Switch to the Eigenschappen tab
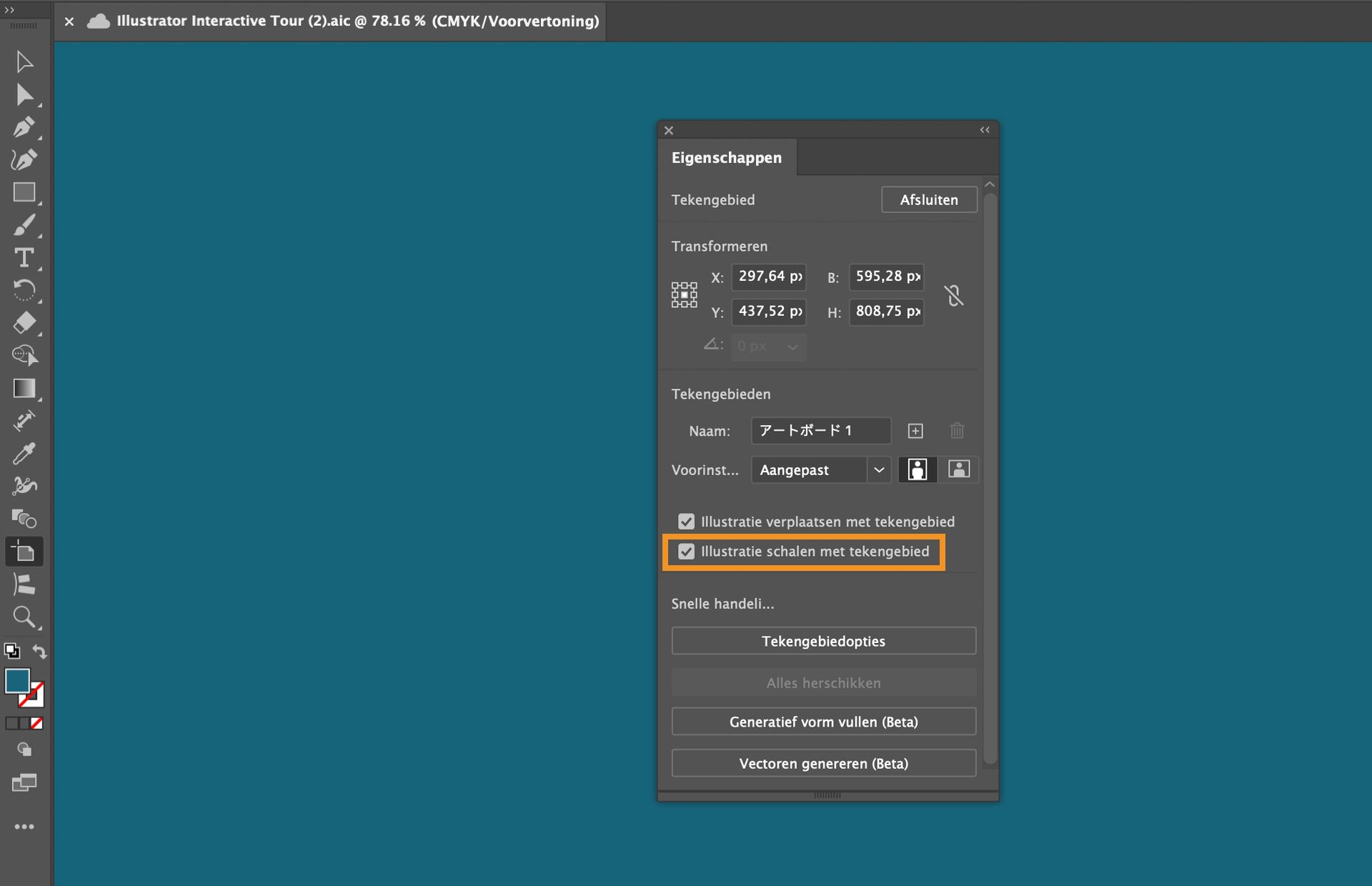 tap(726, 157)
